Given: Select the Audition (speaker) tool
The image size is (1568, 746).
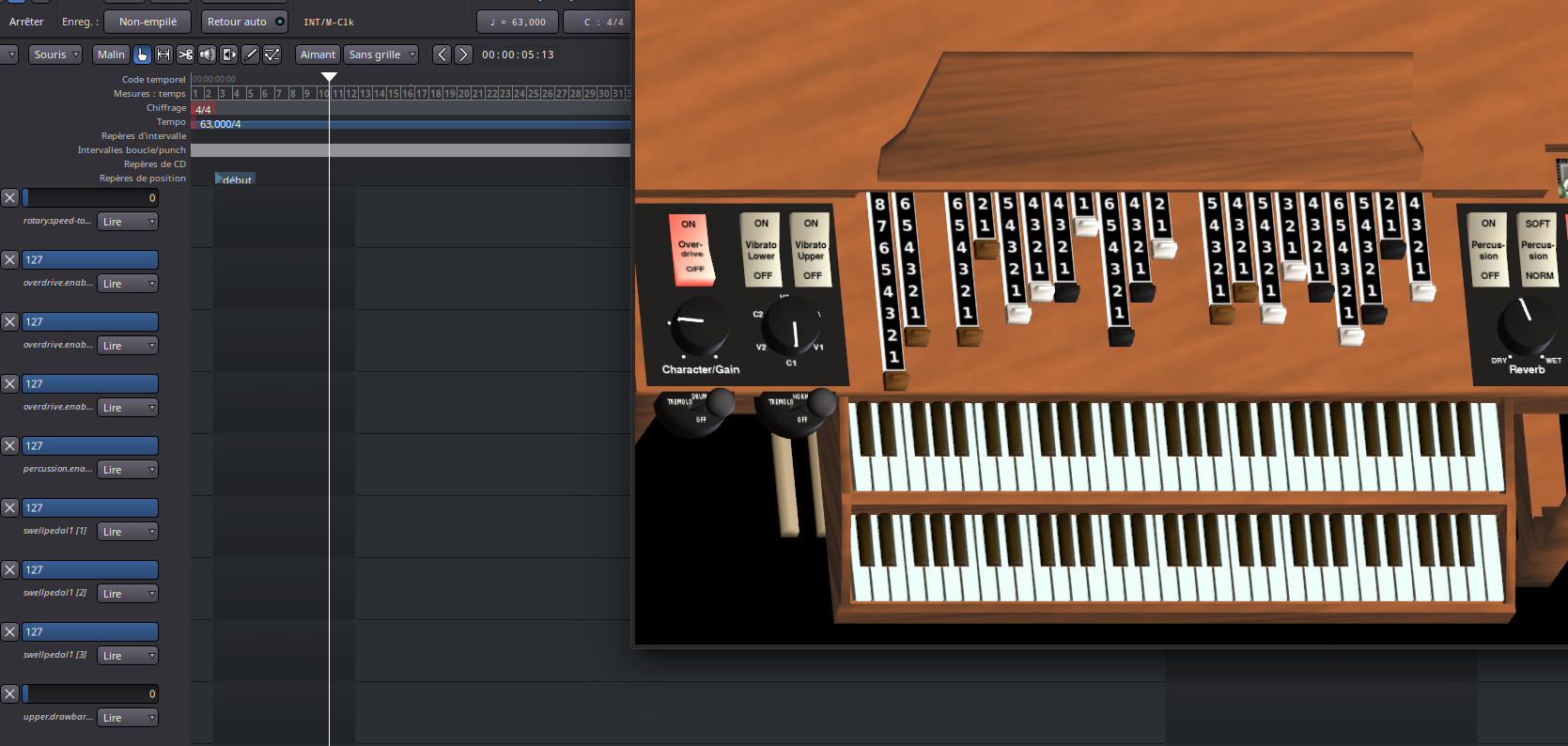Looking at the screenshot, I should point(207,54).
